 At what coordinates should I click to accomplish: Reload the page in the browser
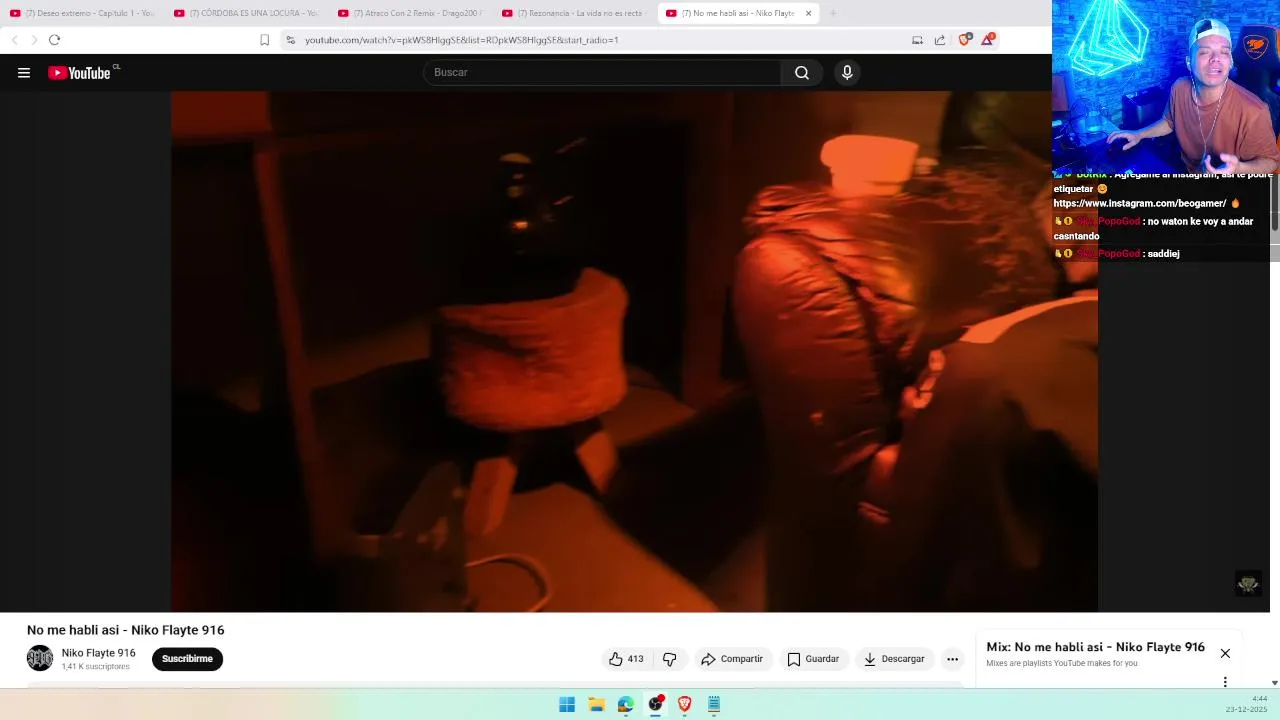coord(54,40)
